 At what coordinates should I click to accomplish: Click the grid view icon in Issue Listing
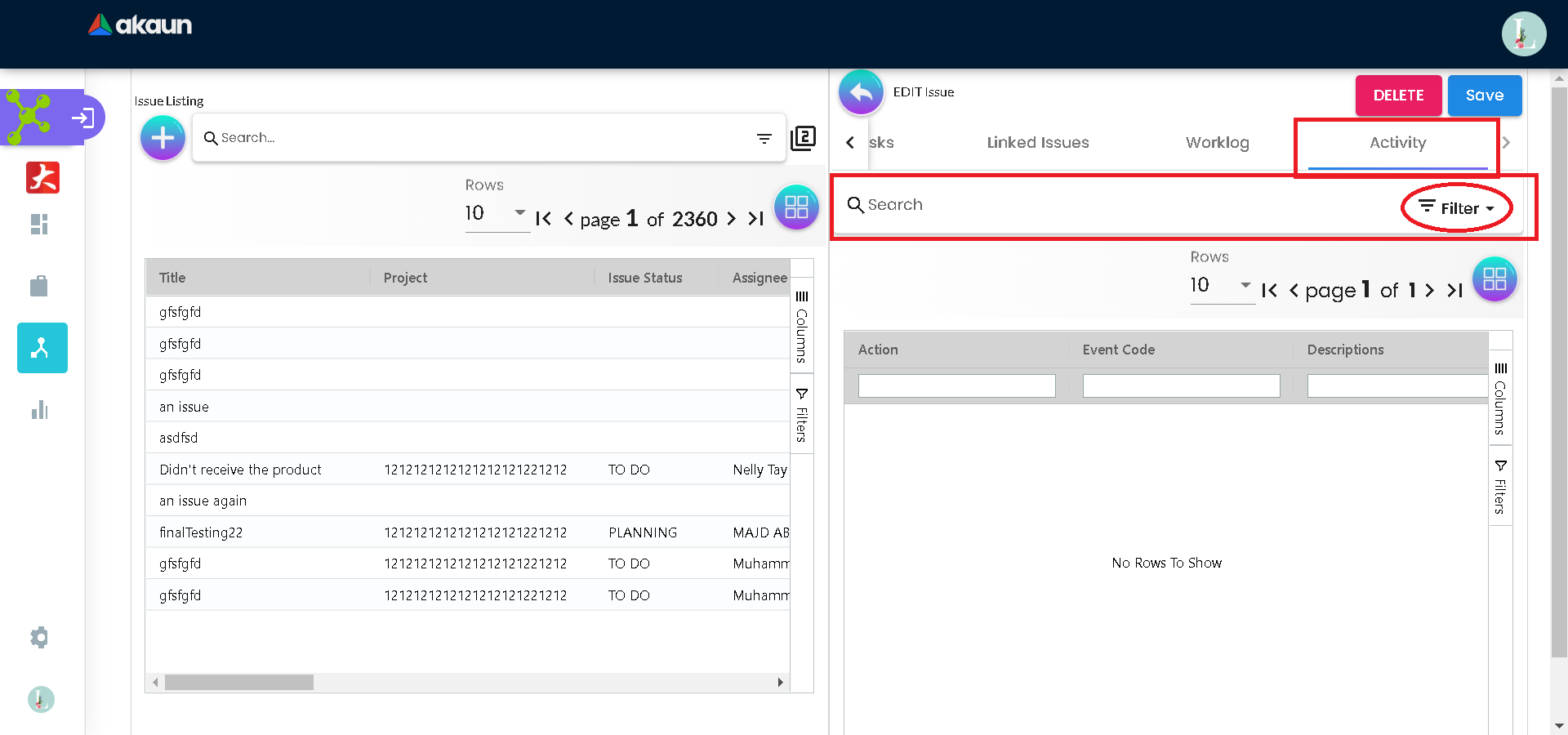tap(795, 207)
